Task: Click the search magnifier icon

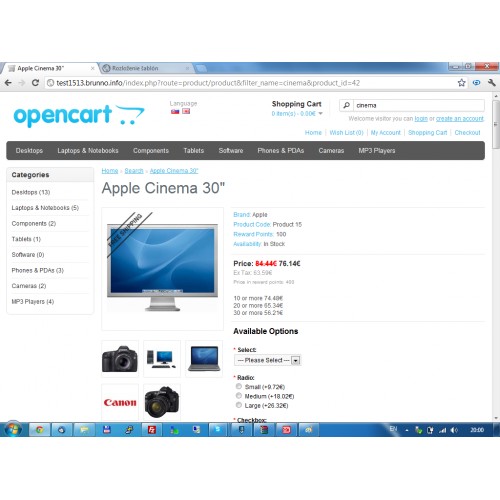Action: pyautogui.click(x=347, y=105)
